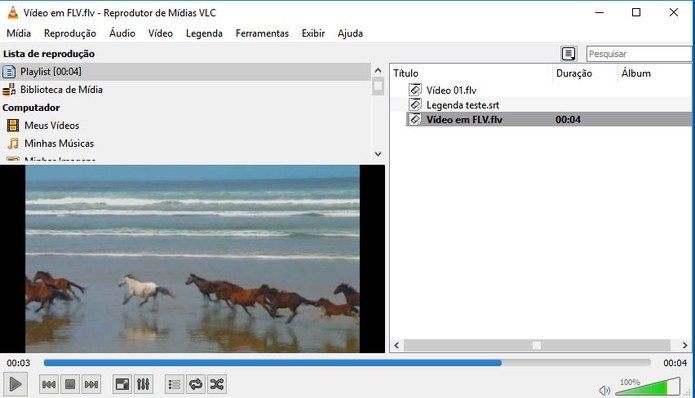Select Playlist [00:04] in sidebar
This screenshot has width=695, height=398.
tap(185, 72)
